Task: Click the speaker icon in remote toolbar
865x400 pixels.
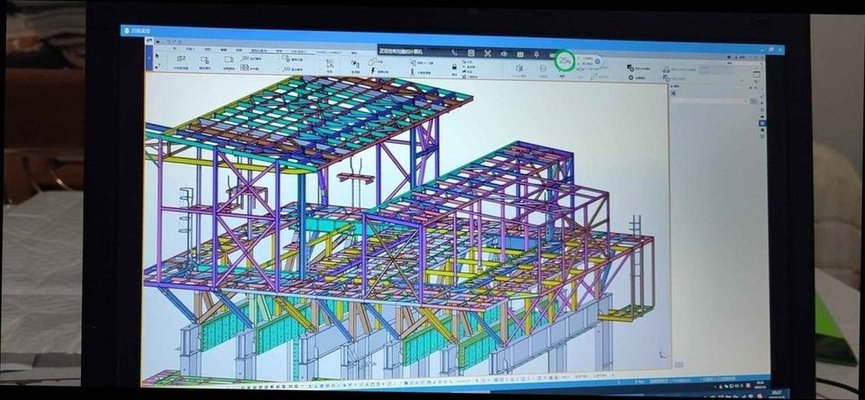Action: (x=503, y=53)
